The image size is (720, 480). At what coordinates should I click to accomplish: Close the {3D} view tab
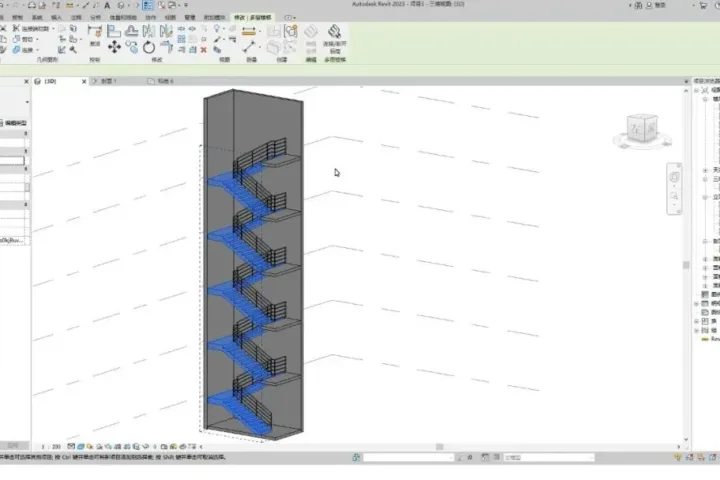tap(84, 81)
